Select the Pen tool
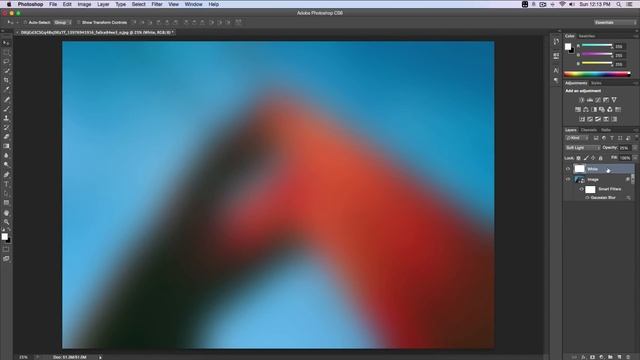 click(x=6, y=175)
